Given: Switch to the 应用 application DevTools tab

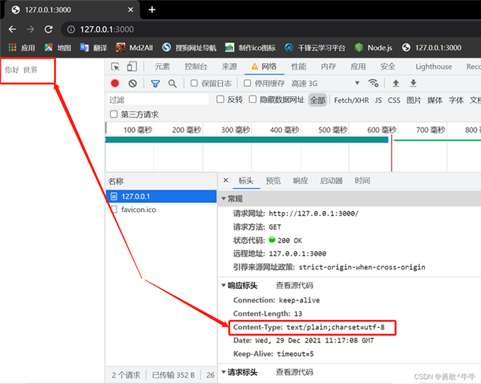Looking at the screenshot, I should tap(358, 67).
